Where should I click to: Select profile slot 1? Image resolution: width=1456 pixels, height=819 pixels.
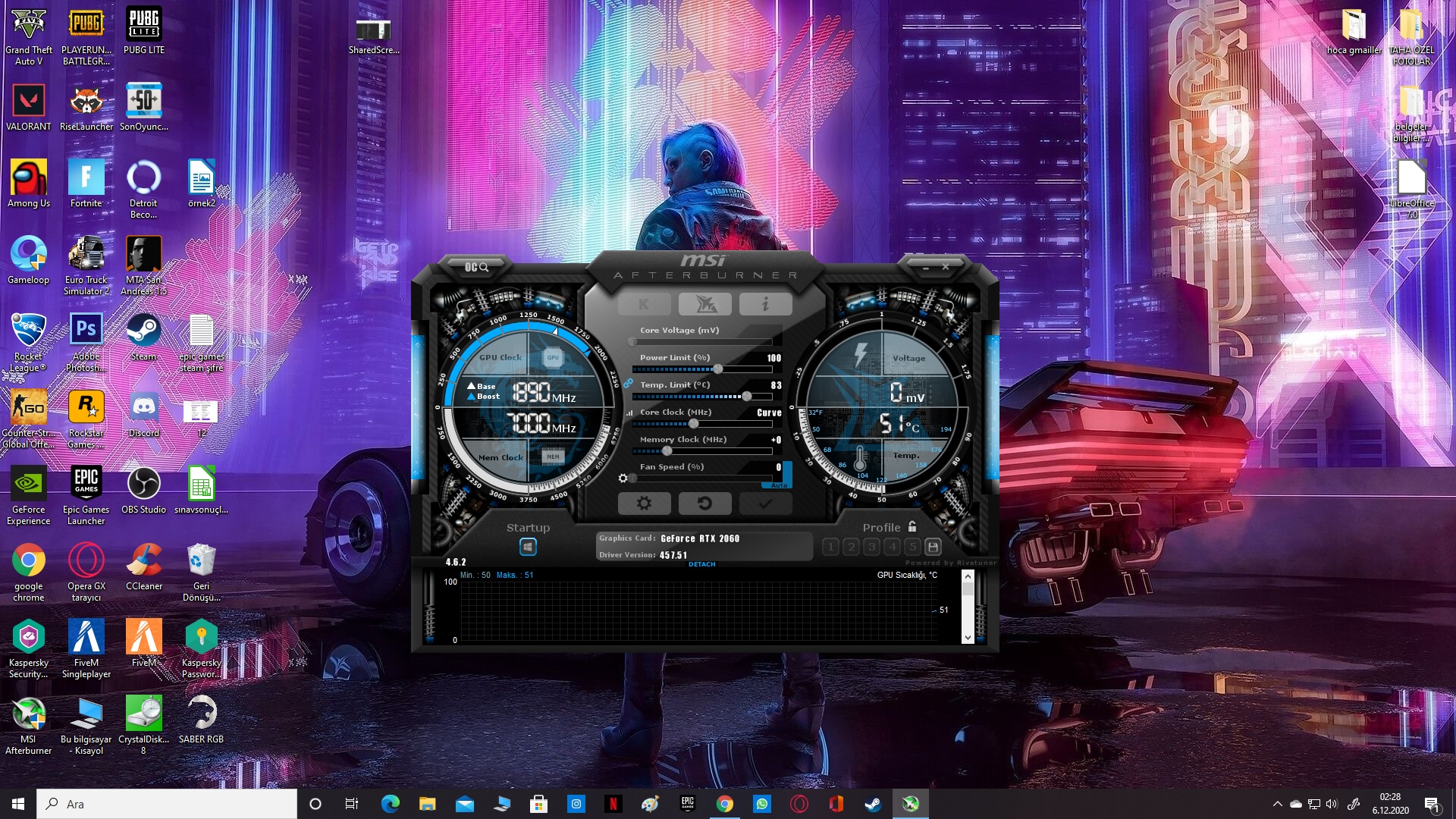click(x=830, y=546)
